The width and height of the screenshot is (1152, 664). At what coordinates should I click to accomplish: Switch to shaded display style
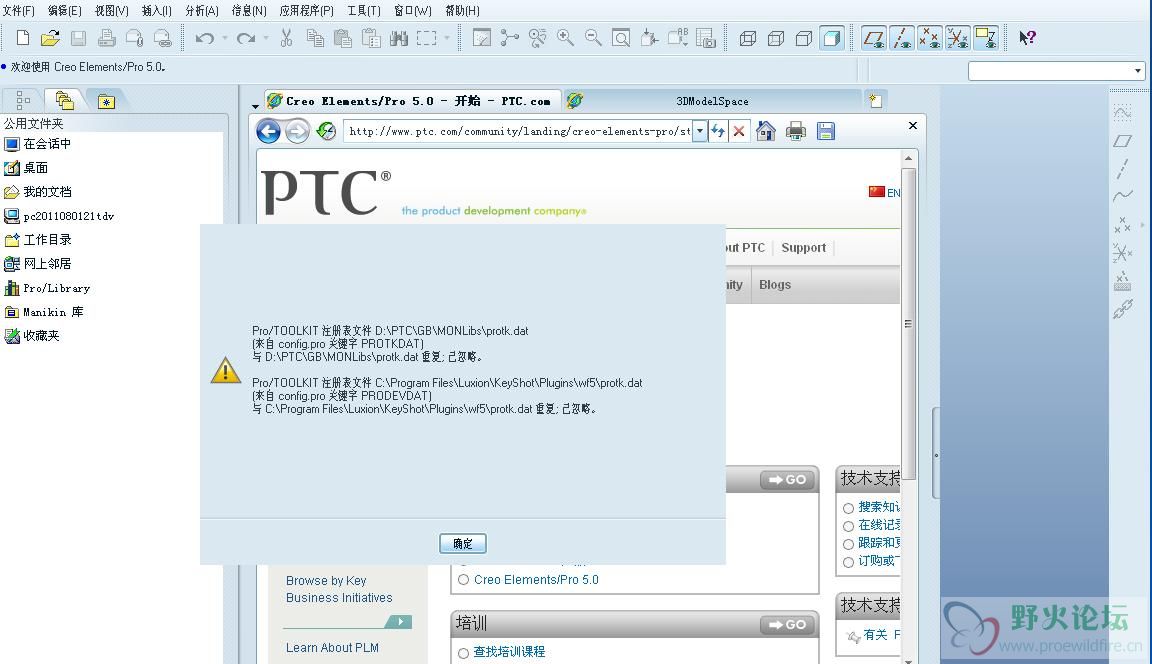832,38
